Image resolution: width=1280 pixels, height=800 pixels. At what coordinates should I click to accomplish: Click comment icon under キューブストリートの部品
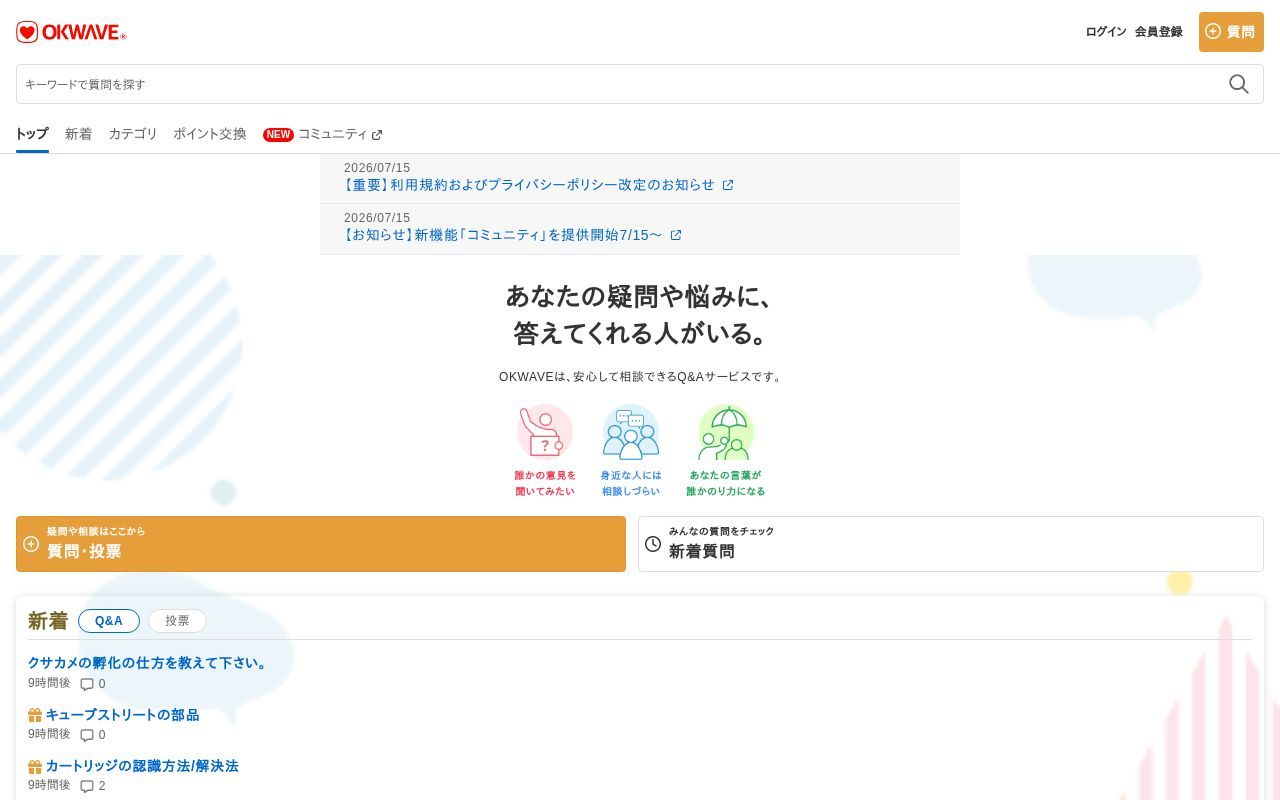(87, 736)
